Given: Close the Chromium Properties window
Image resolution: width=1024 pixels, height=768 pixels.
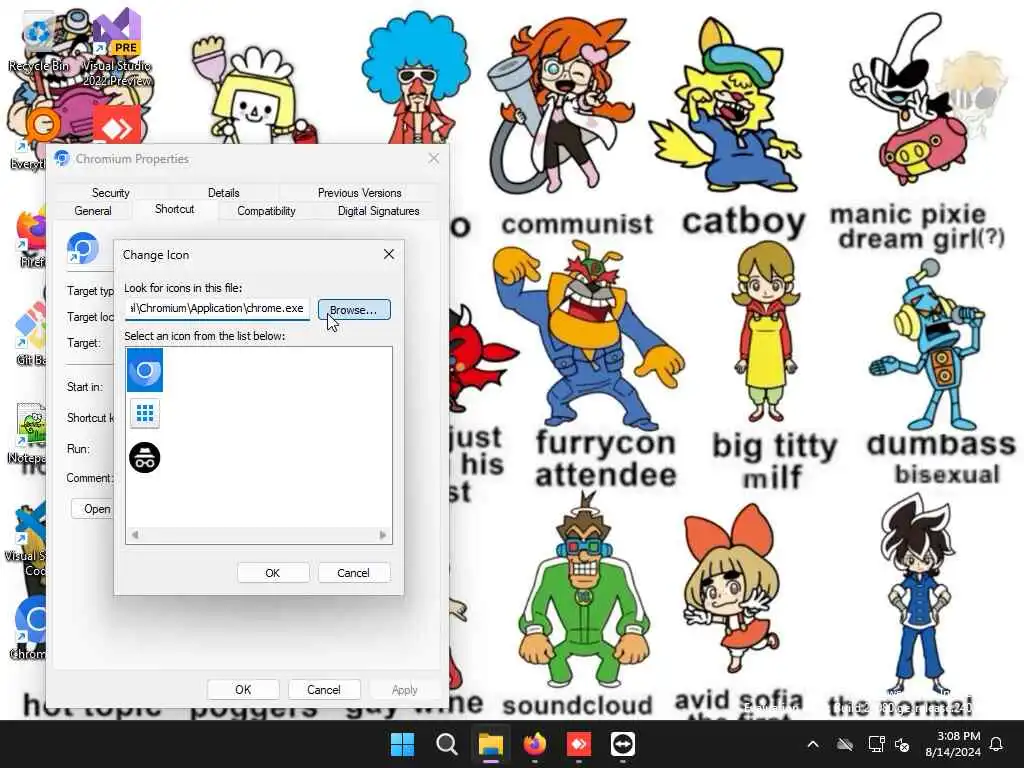Looking at the screenshot, I should tap(434, 159).
